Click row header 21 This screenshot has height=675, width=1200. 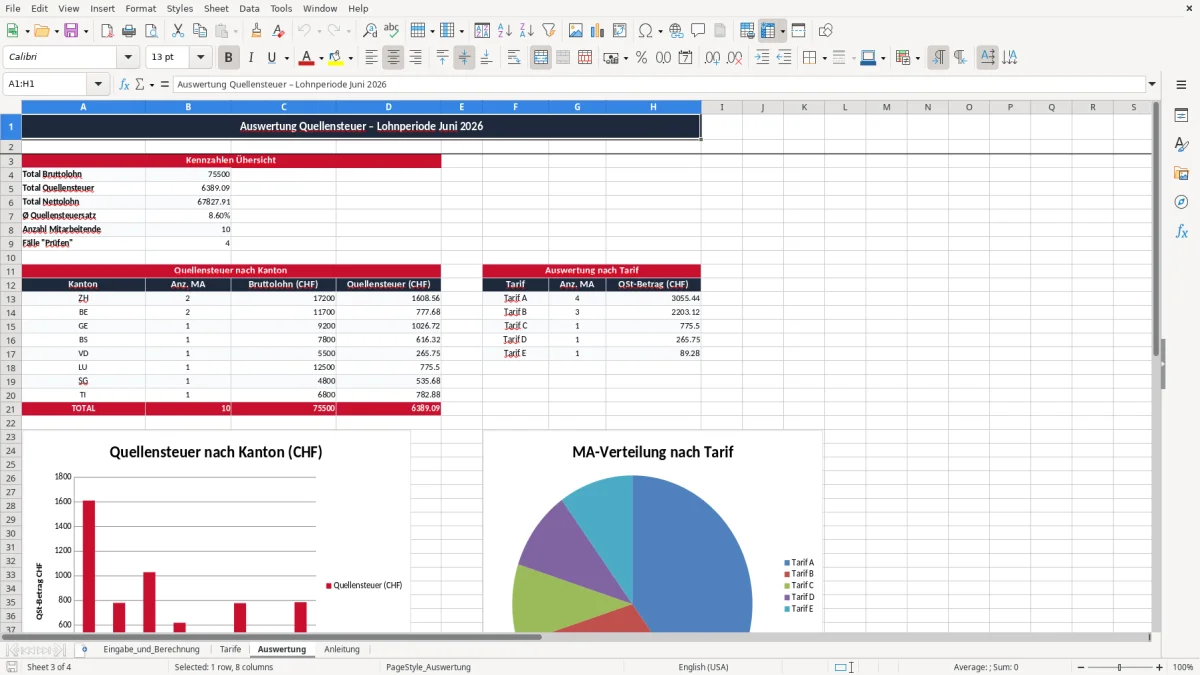point(11,408)
